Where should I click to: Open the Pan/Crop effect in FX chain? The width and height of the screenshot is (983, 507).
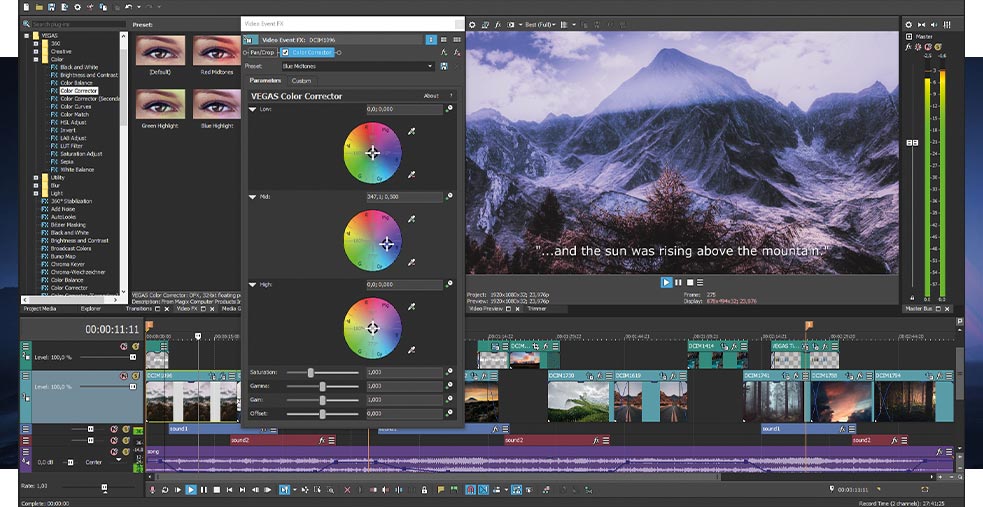coord(263,52)
